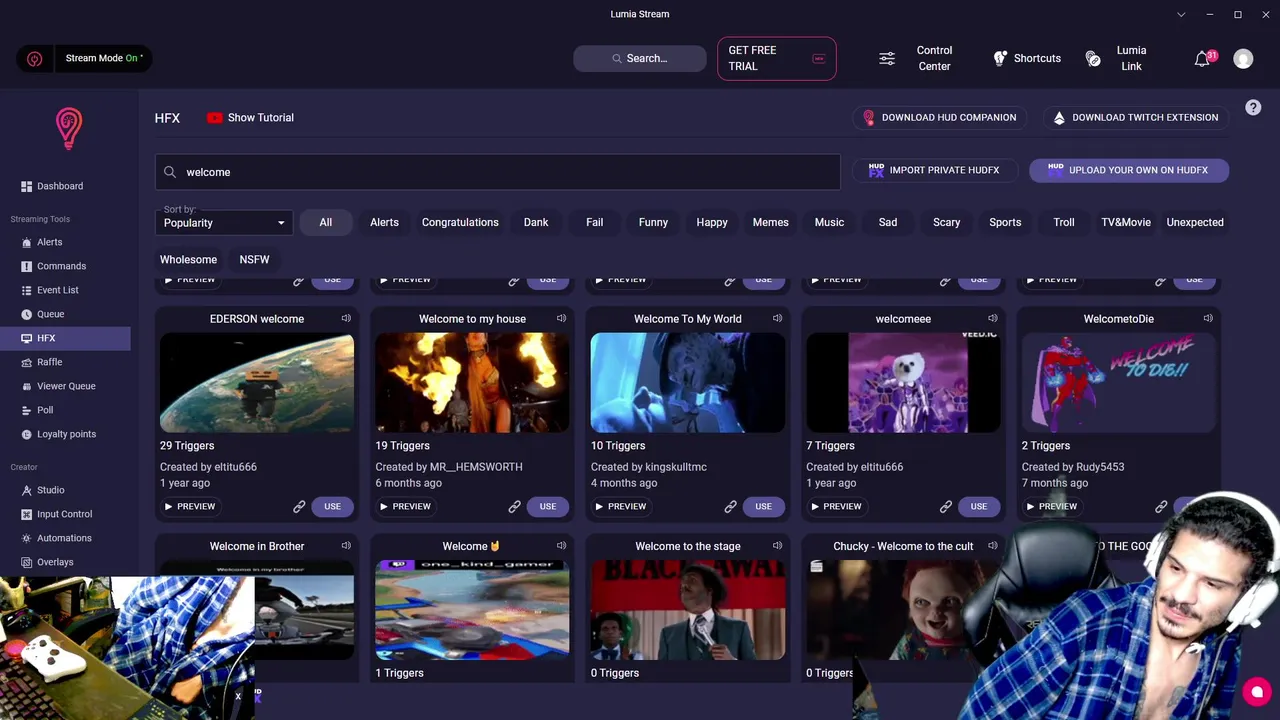
Task: Open Control Center sliders icon
Action: (x=887, y=59)
